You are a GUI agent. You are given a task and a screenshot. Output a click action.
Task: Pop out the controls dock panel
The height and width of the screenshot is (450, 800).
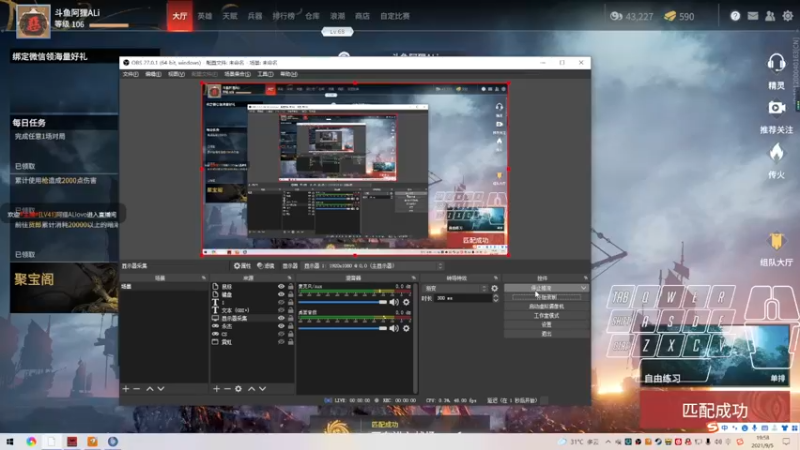(x=585, y=278)
